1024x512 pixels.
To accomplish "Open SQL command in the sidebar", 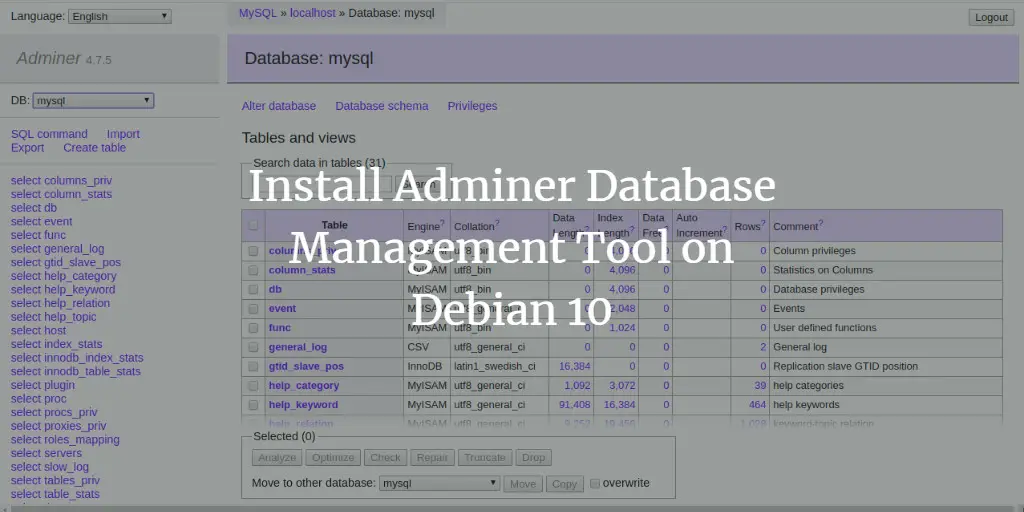I will [49, 134].
